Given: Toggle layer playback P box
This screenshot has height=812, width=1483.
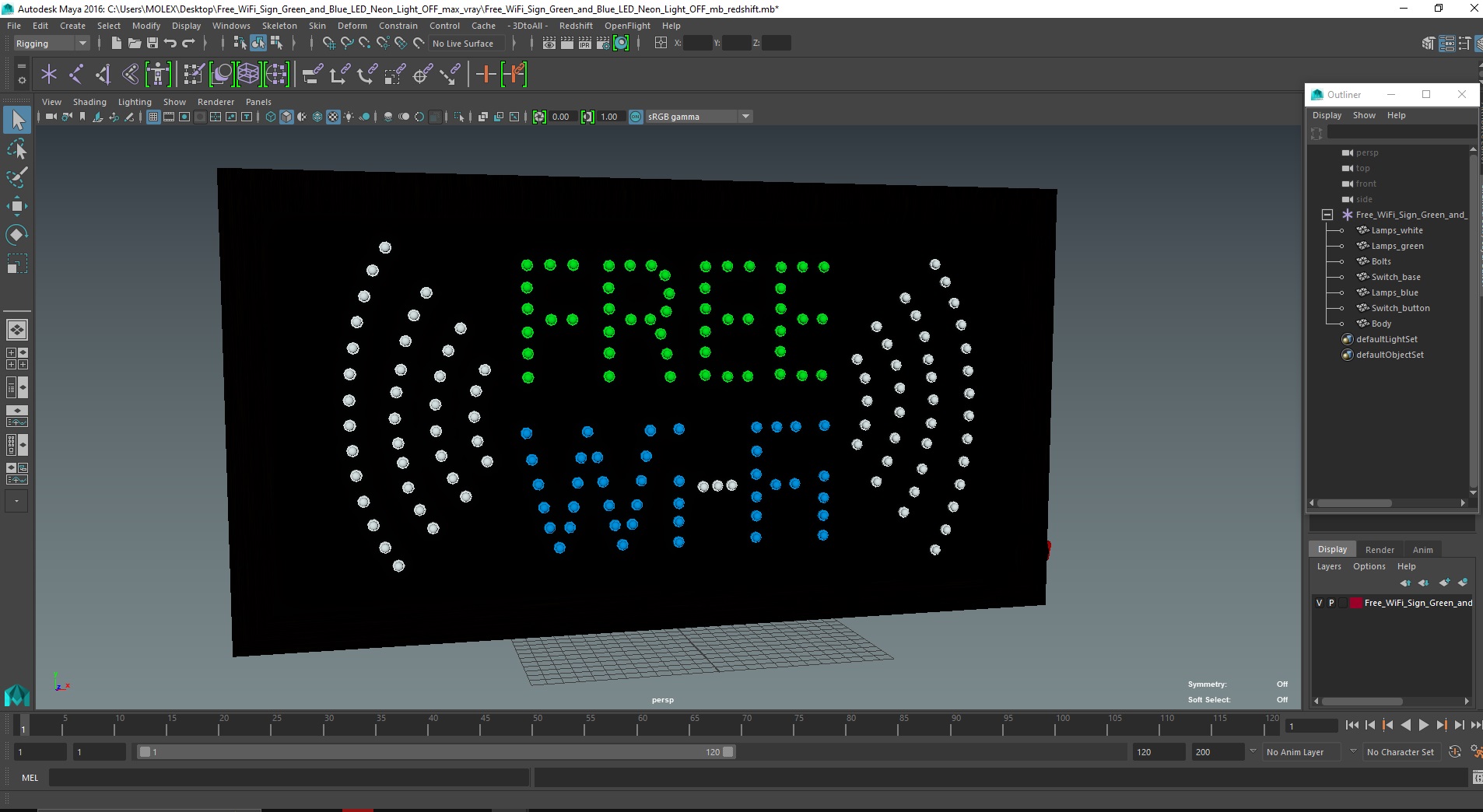Looking at the screenshot, I should click(x=1331, y=603).
